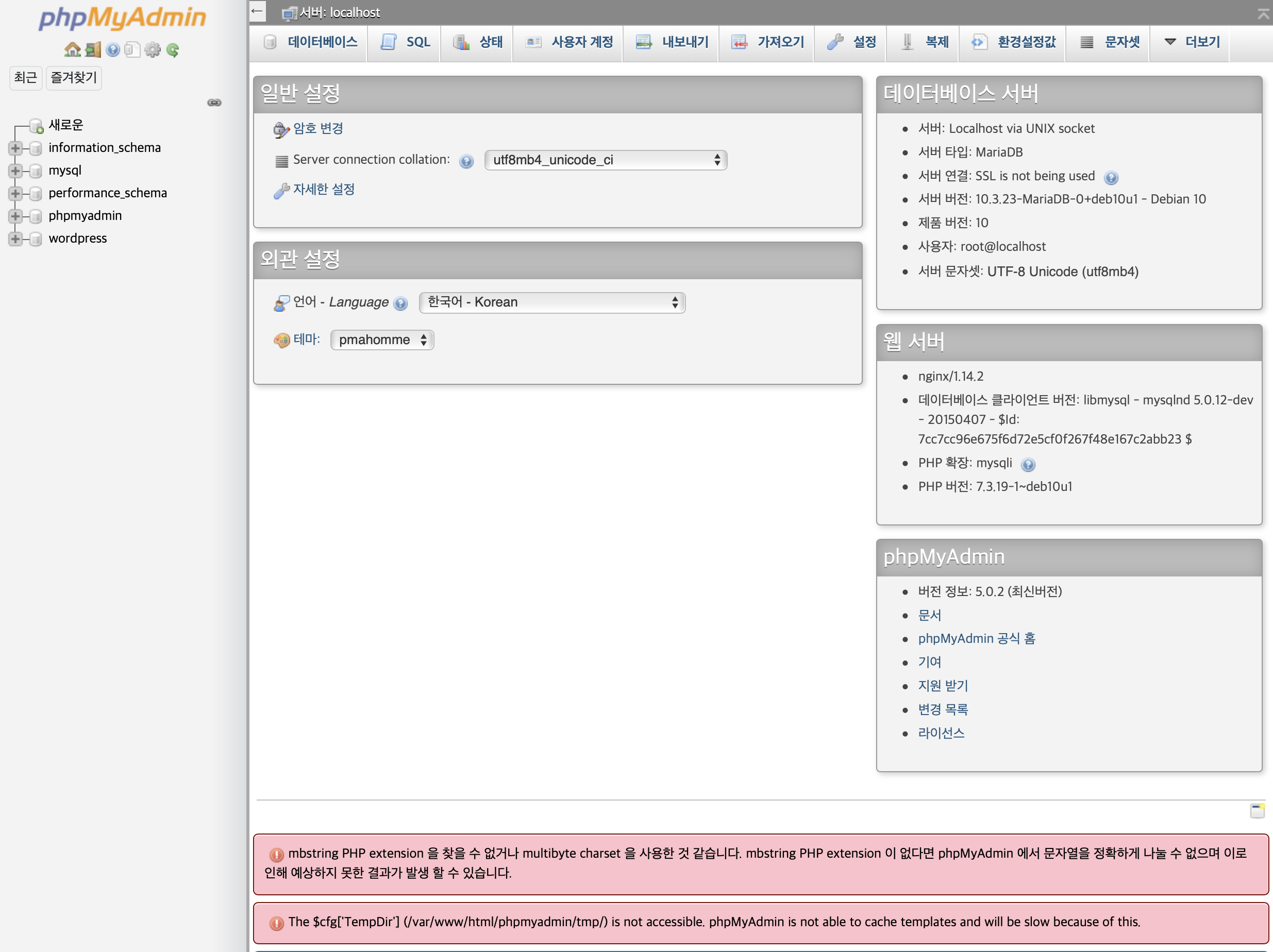This screenshot has width=1273, height=952.
Task: Click help icon beside Server connection collation
Action: (x=466, y=161)
